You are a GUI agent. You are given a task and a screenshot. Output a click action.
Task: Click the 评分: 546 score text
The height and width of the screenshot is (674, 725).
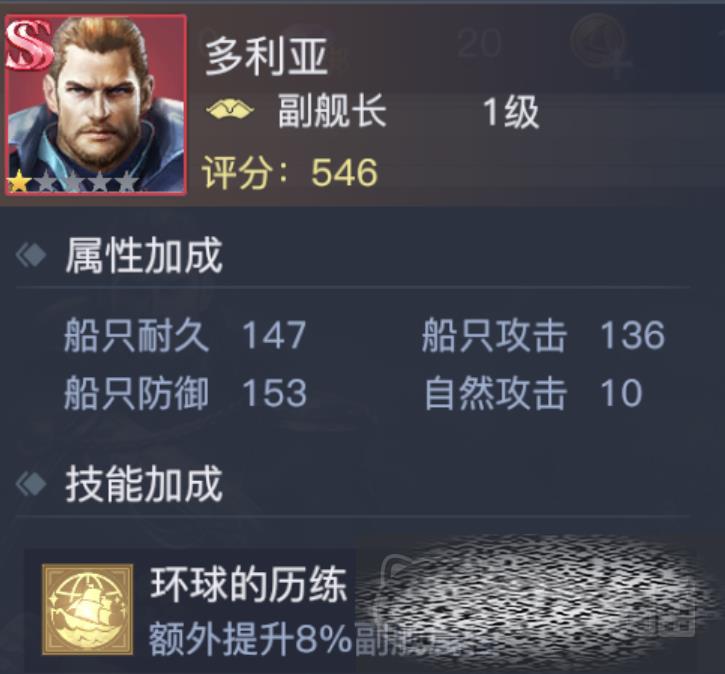(290, 173)
